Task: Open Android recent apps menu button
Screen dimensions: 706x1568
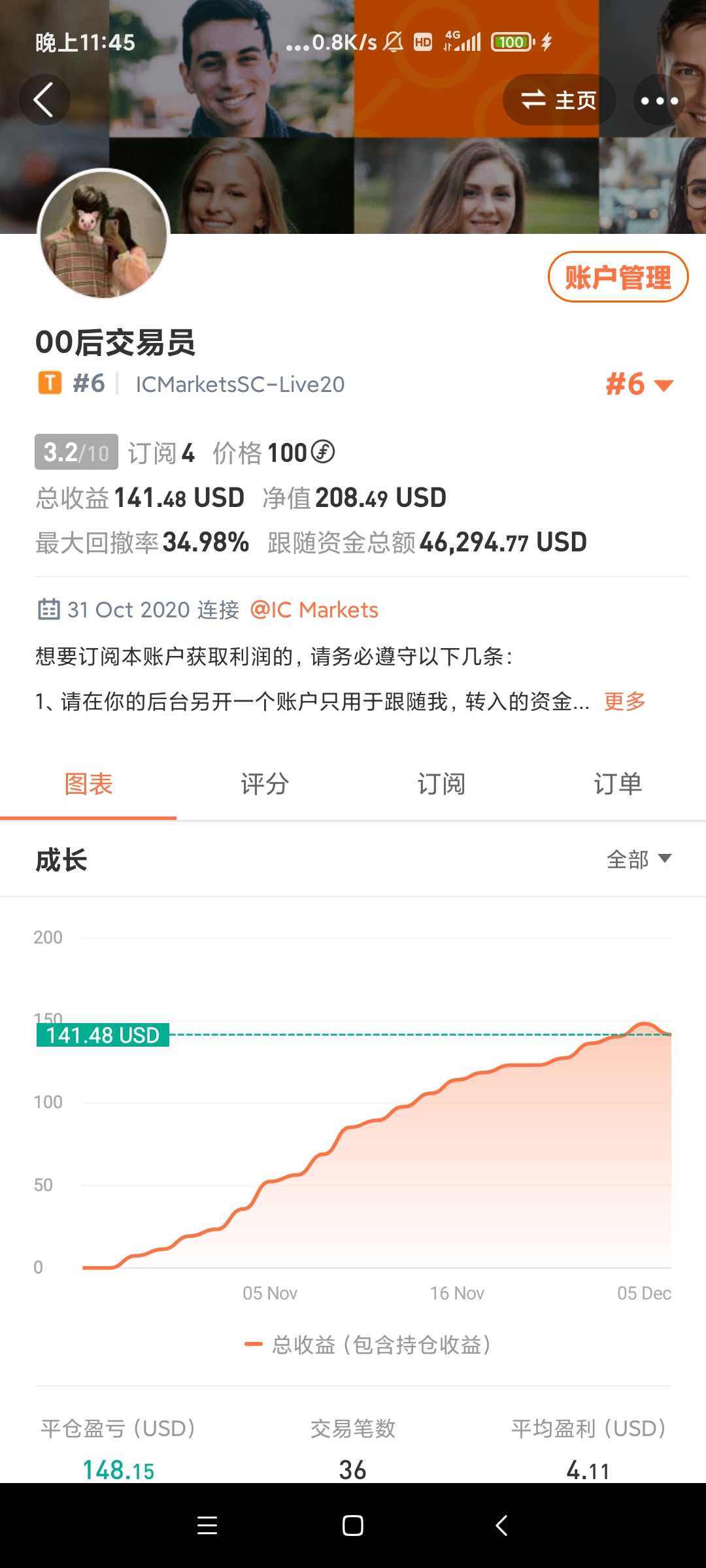Action: (x=207, y=1526)
